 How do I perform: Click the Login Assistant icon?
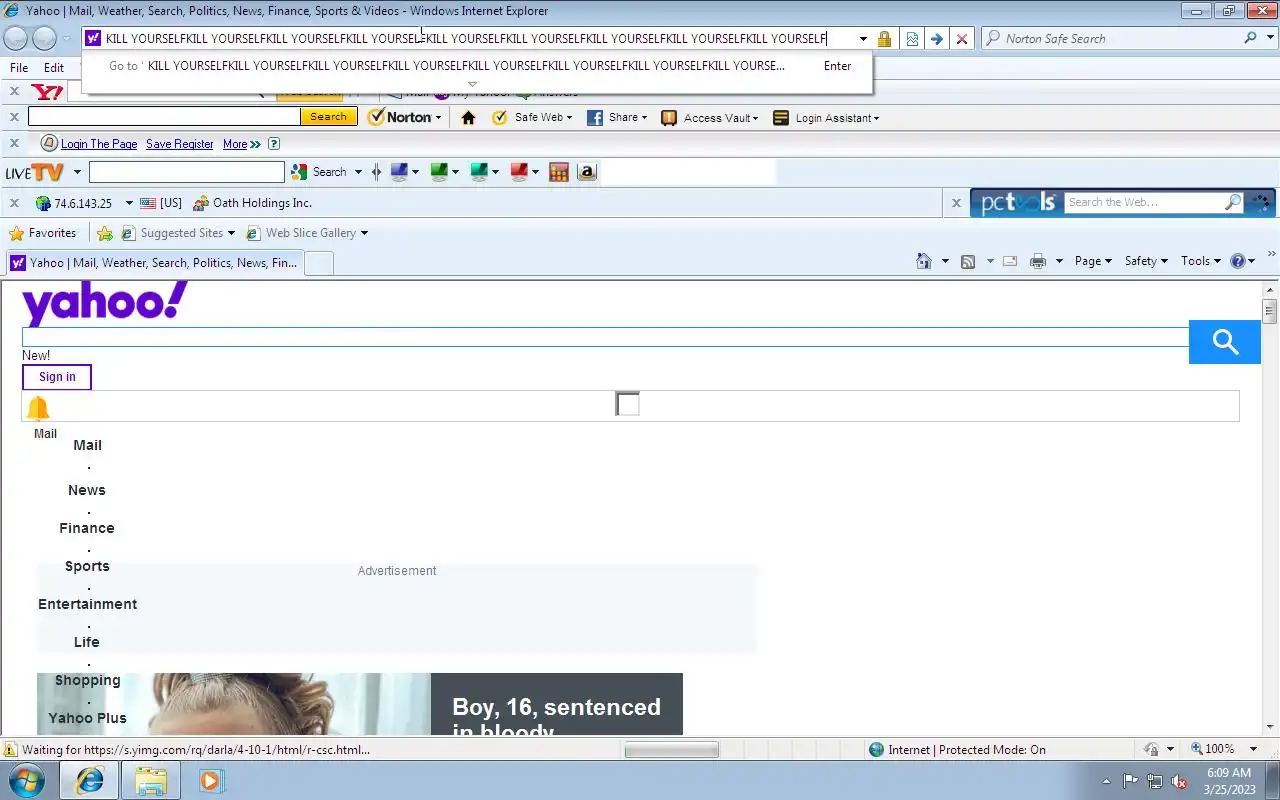[x=781, y=117]
